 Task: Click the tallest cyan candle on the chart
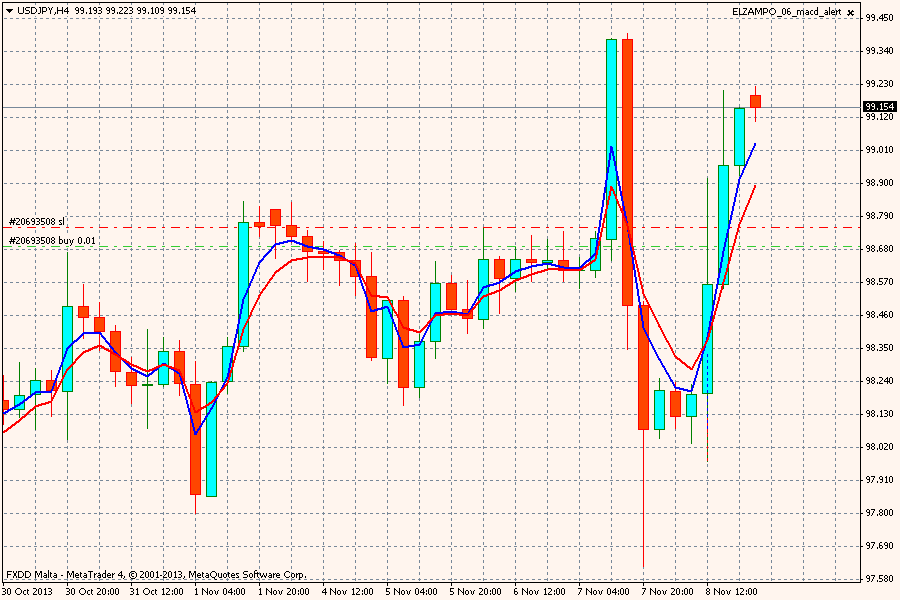click(611, 139)
